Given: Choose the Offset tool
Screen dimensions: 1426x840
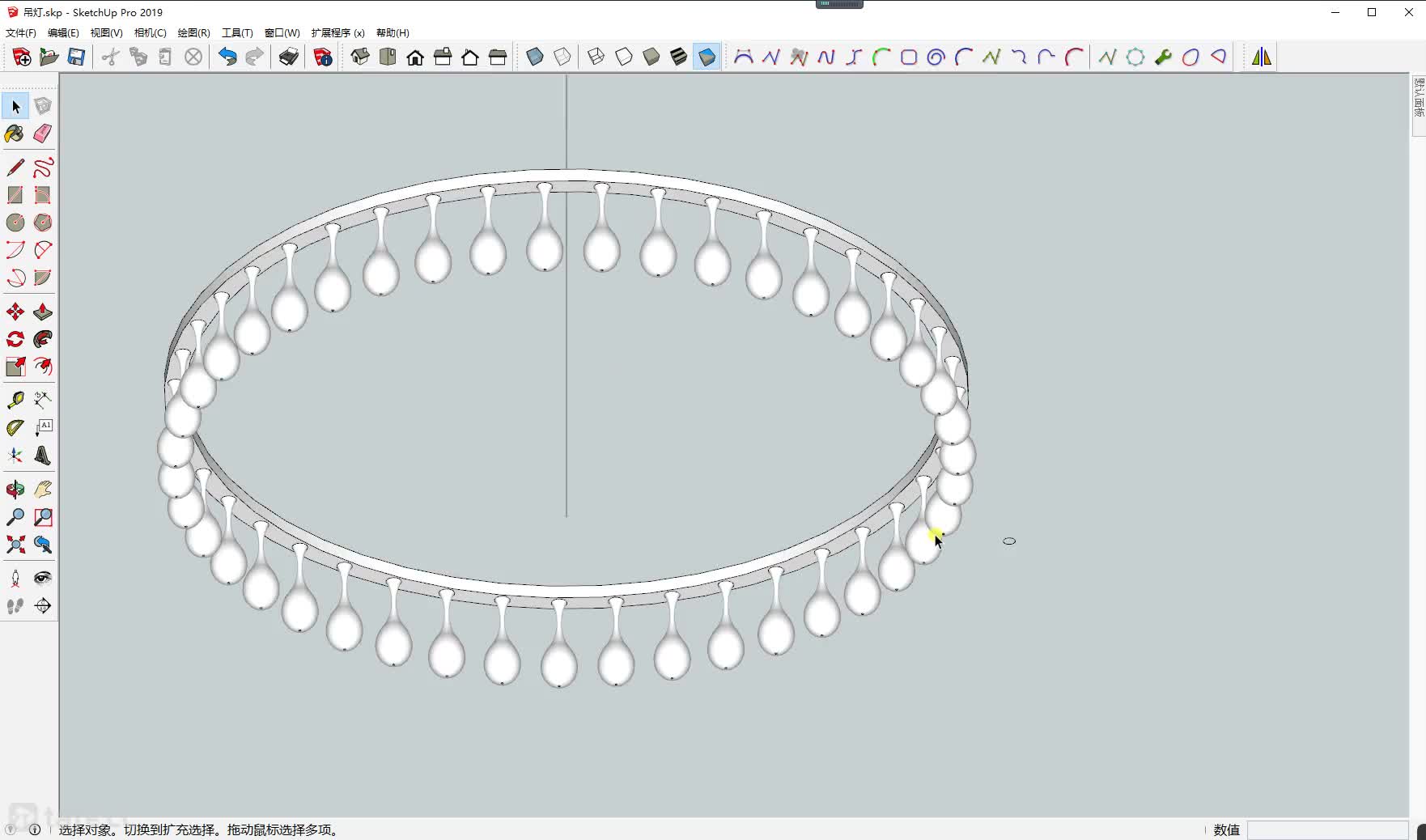Looking at the screenshot, I should 43,367.
